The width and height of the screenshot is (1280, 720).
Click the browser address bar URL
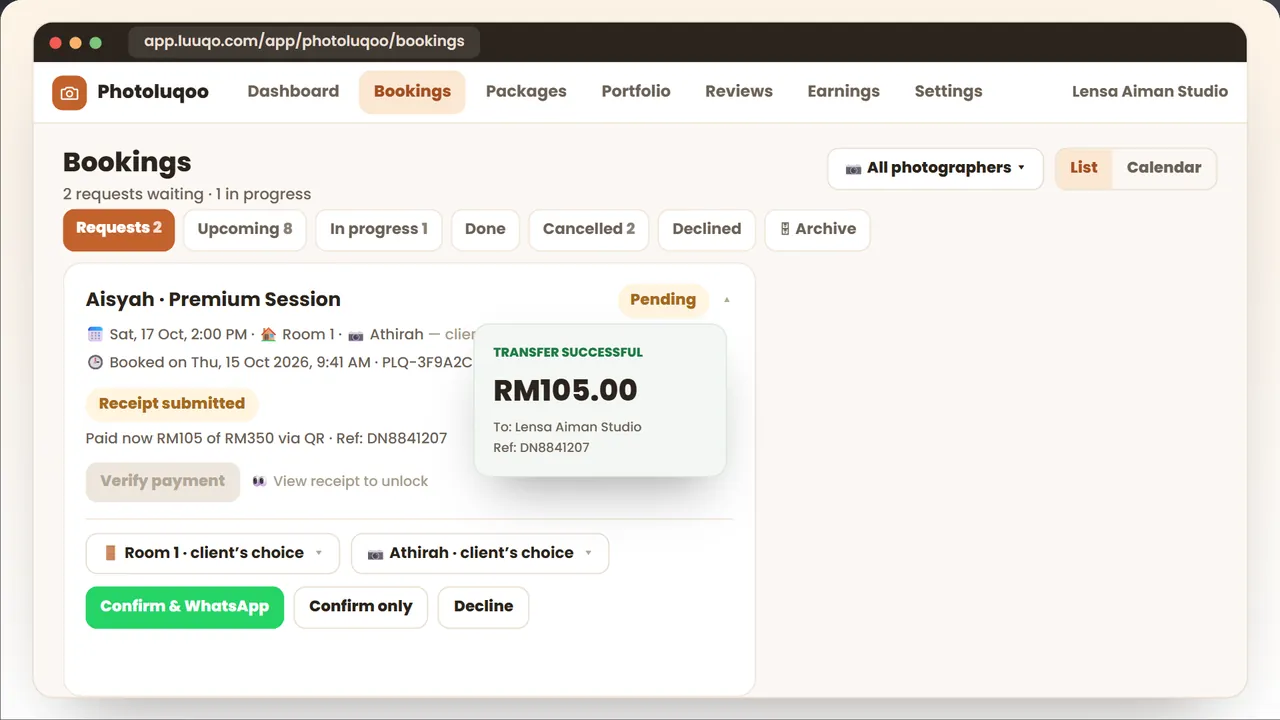304,42
